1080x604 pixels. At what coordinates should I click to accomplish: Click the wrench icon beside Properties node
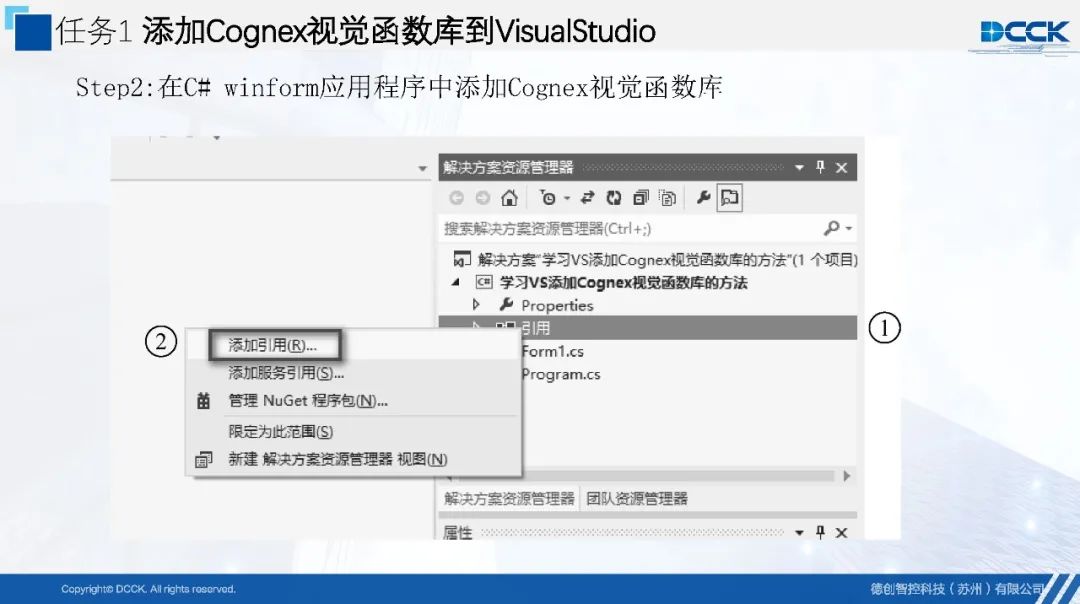(x=506, y=304)
